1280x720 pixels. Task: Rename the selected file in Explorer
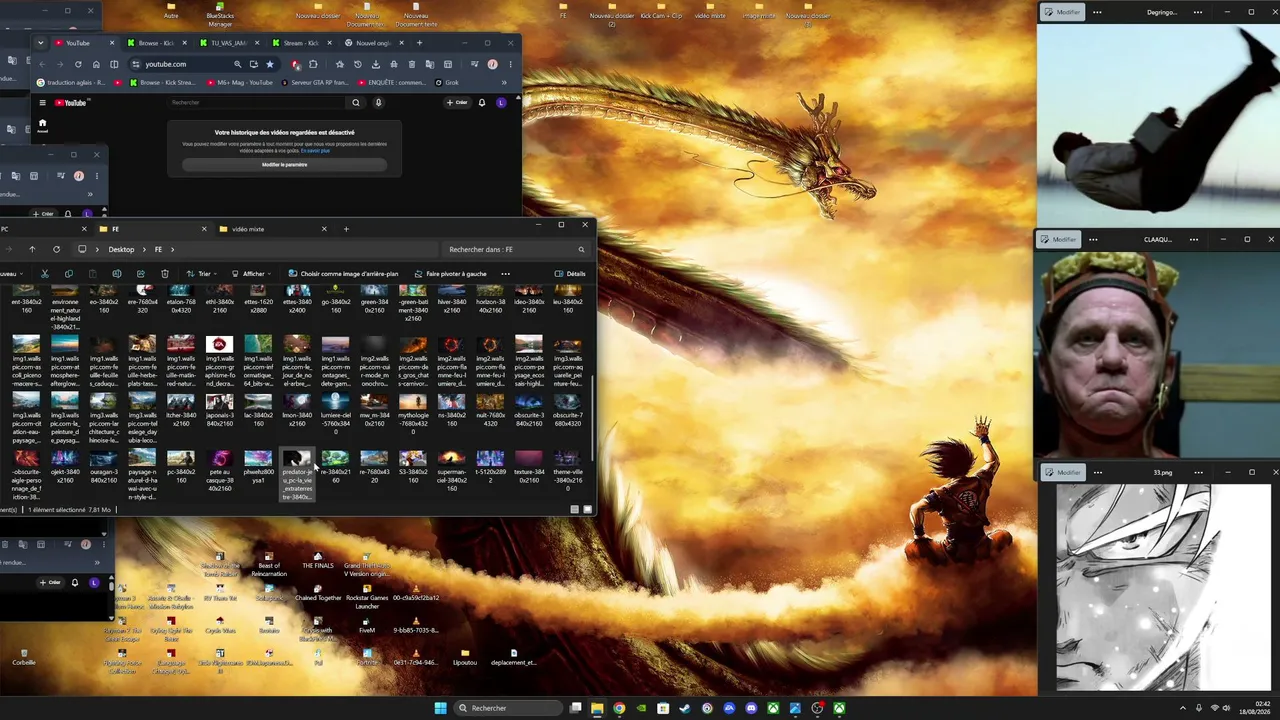click(117, 273)
